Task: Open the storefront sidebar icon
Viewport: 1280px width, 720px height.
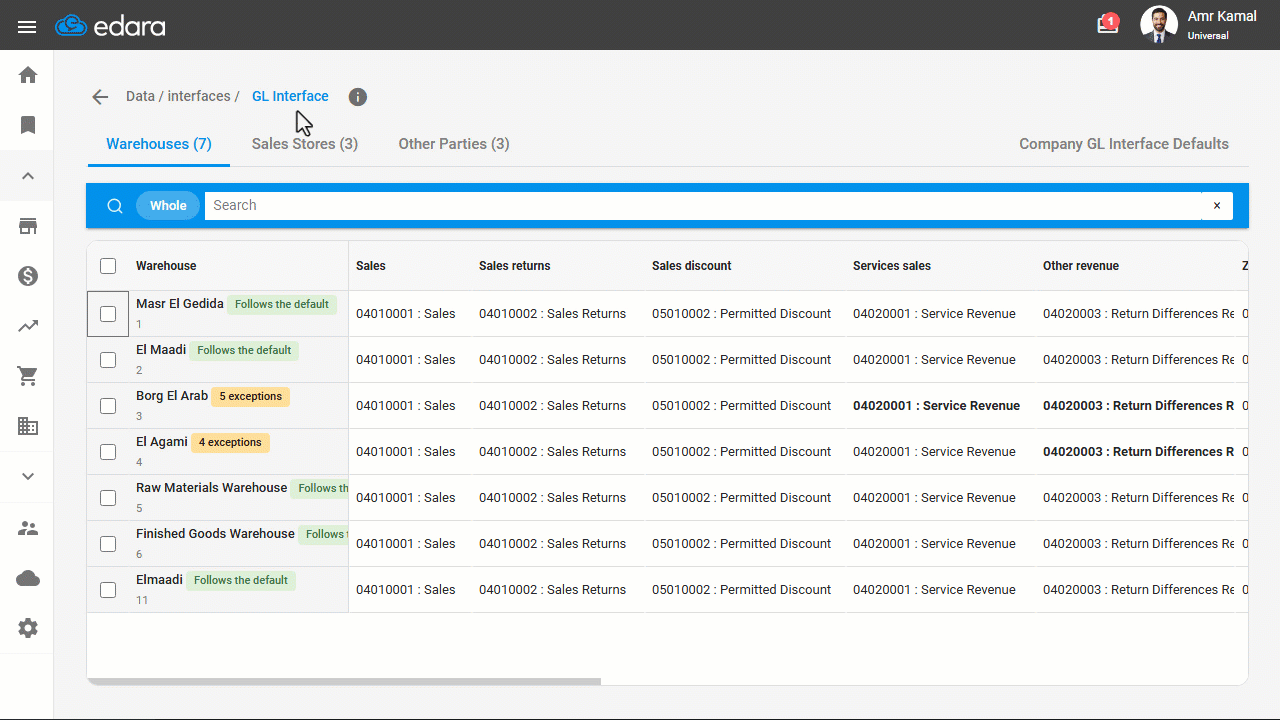Action: [x=28, y=226]
